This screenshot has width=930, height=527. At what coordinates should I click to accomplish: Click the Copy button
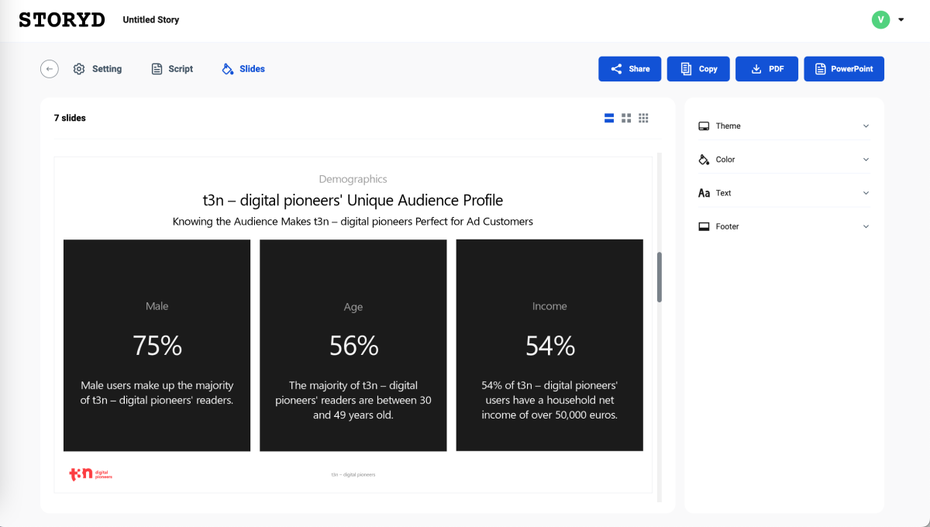pos(698,69)
